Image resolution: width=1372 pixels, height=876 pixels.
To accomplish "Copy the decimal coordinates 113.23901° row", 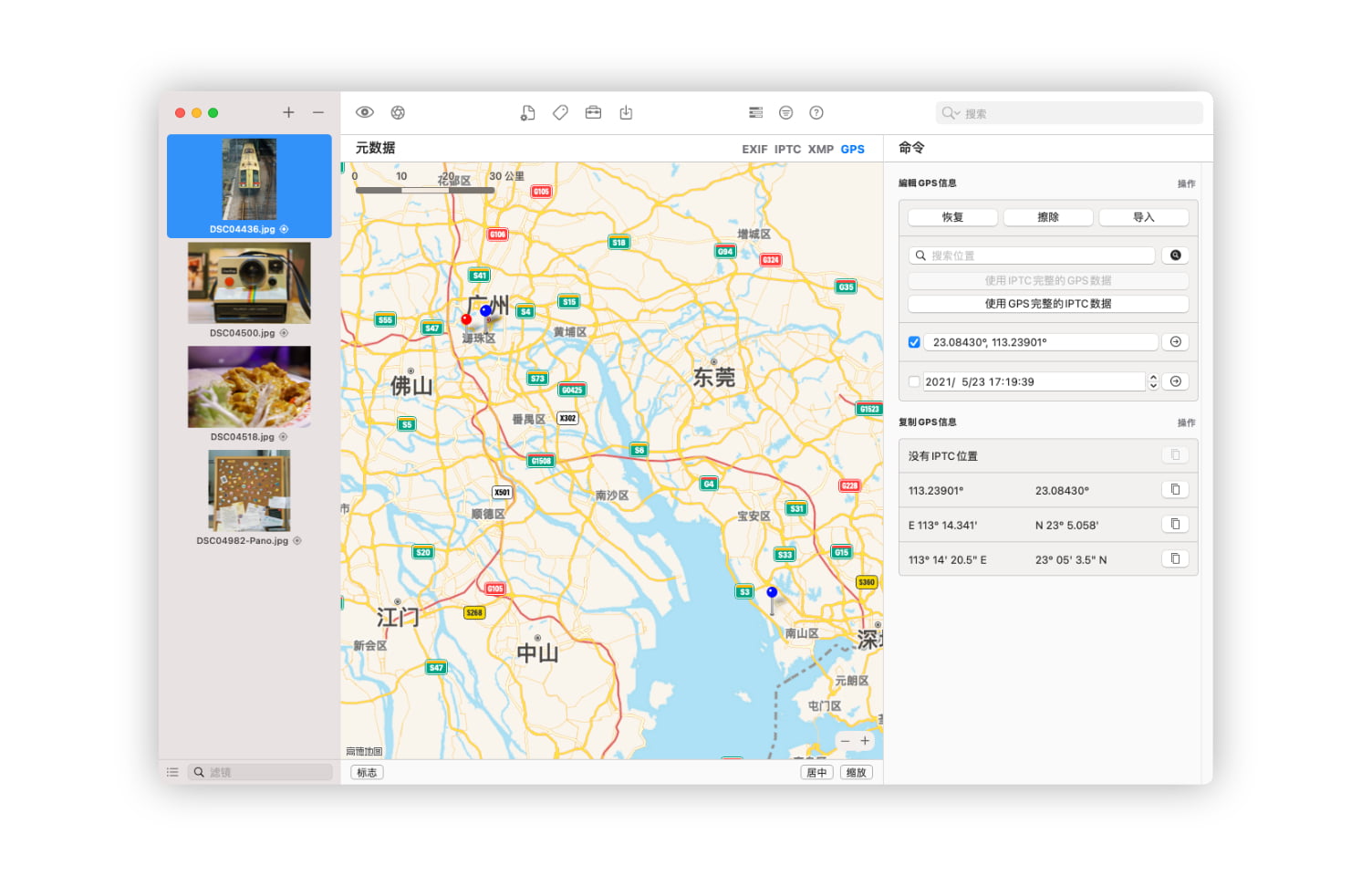I will pos(1175,490).
